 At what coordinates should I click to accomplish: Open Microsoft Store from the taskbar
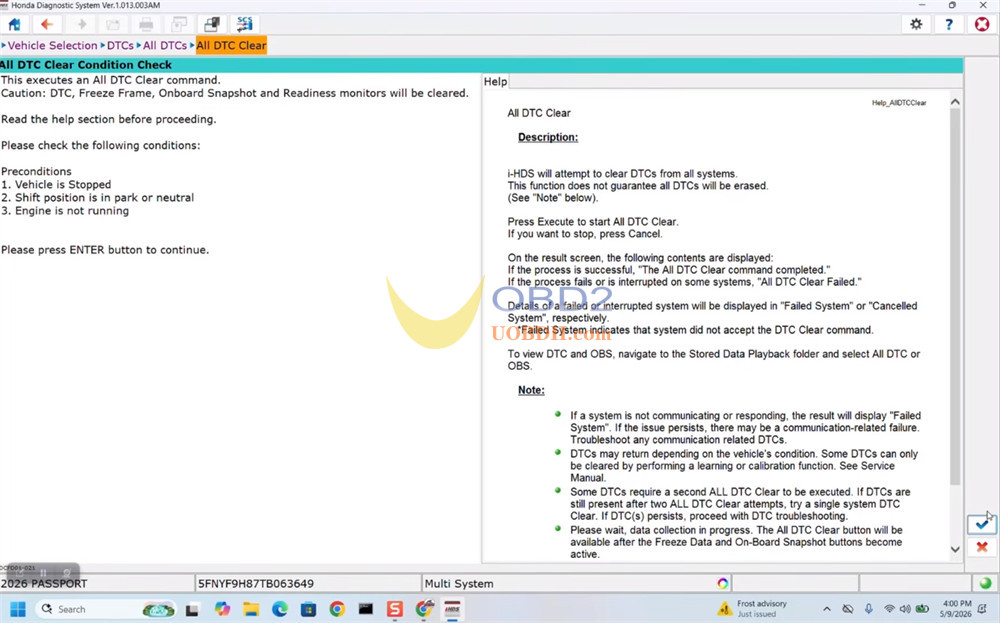click(x=309, y=609)
